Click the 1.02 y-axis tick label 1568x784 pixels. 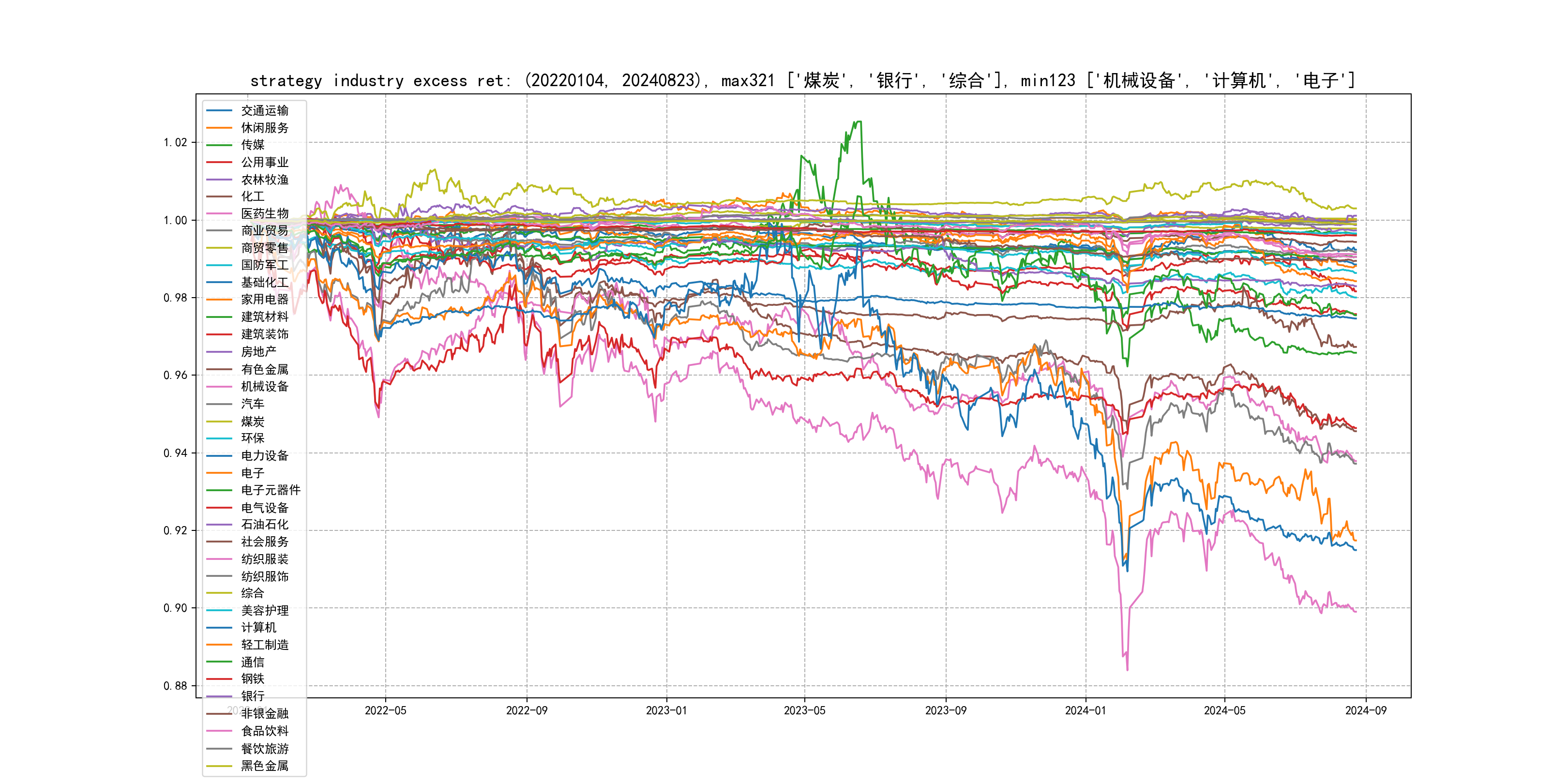175,142
